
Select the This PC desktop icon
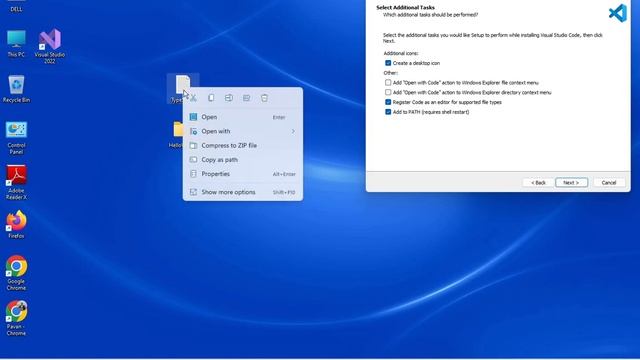tap(16, 43)
